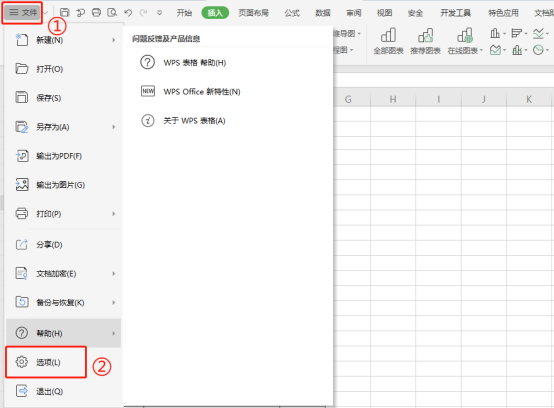The height and width of the screenshot is (408, 554).
Task: Click the printer icon of 打印(P)
Action: (22, 213)
